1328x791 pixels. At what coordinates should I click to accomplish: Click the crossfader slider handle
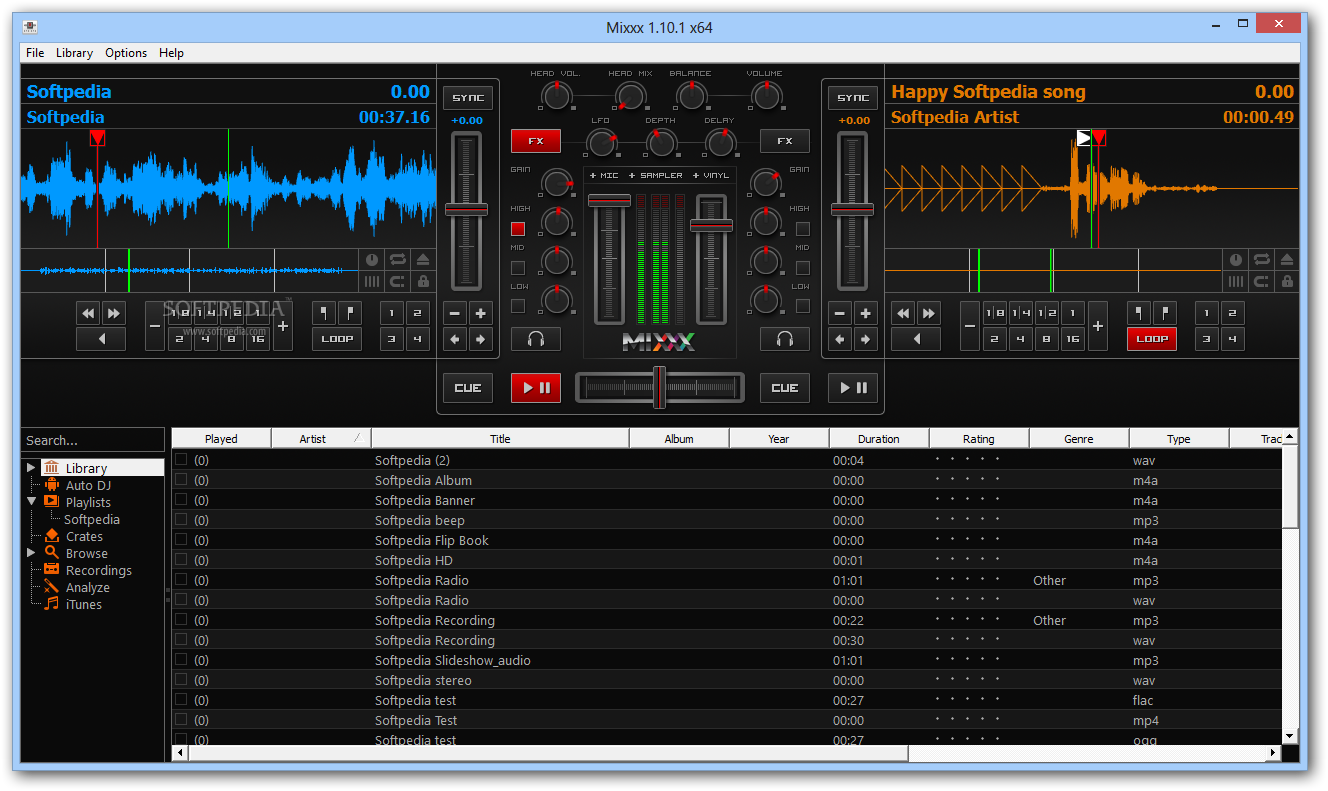[x=659, y=388]
